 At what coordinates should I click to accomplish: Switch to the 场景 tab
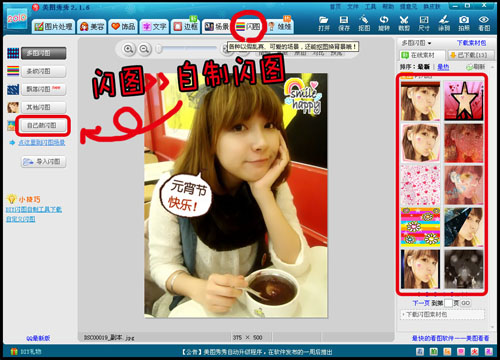point(217,26)
